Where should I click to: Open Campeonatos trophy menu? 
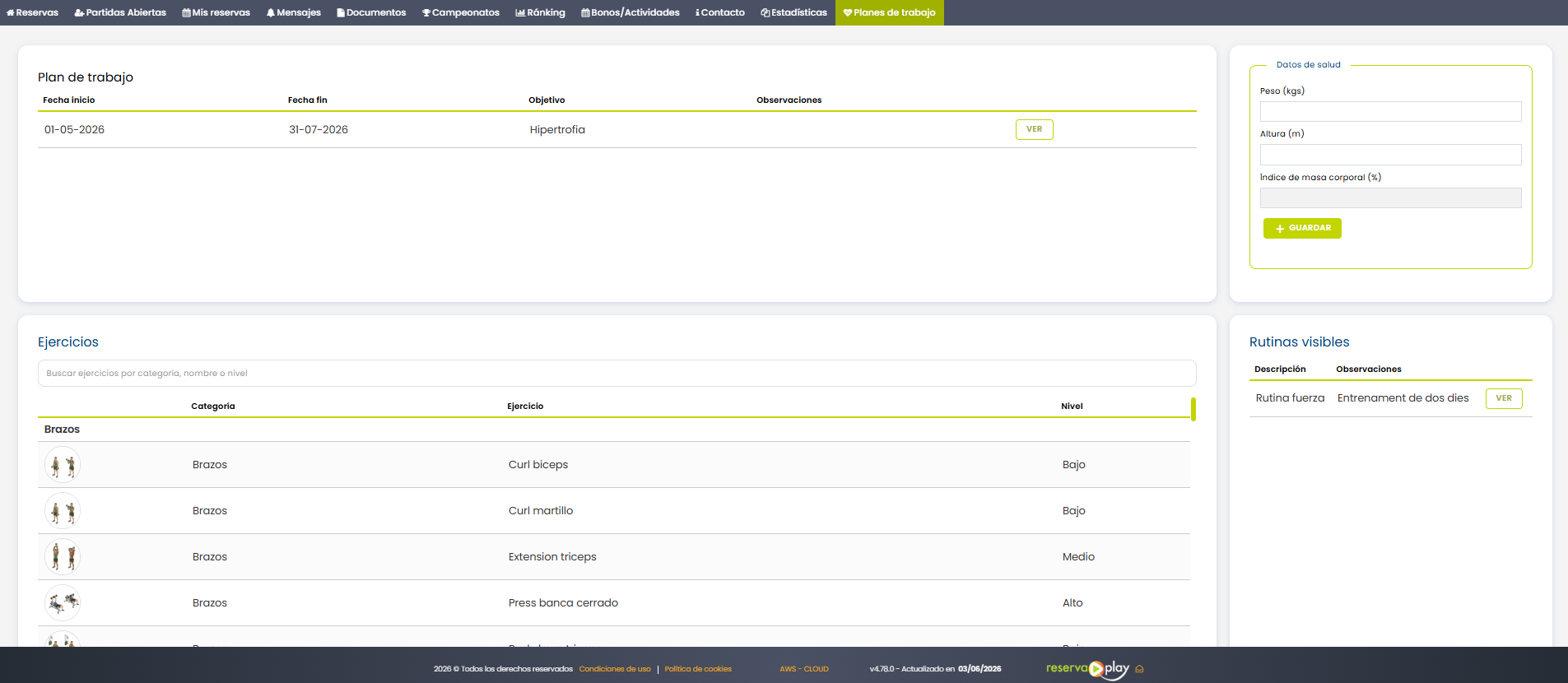(x=461, y=12)
